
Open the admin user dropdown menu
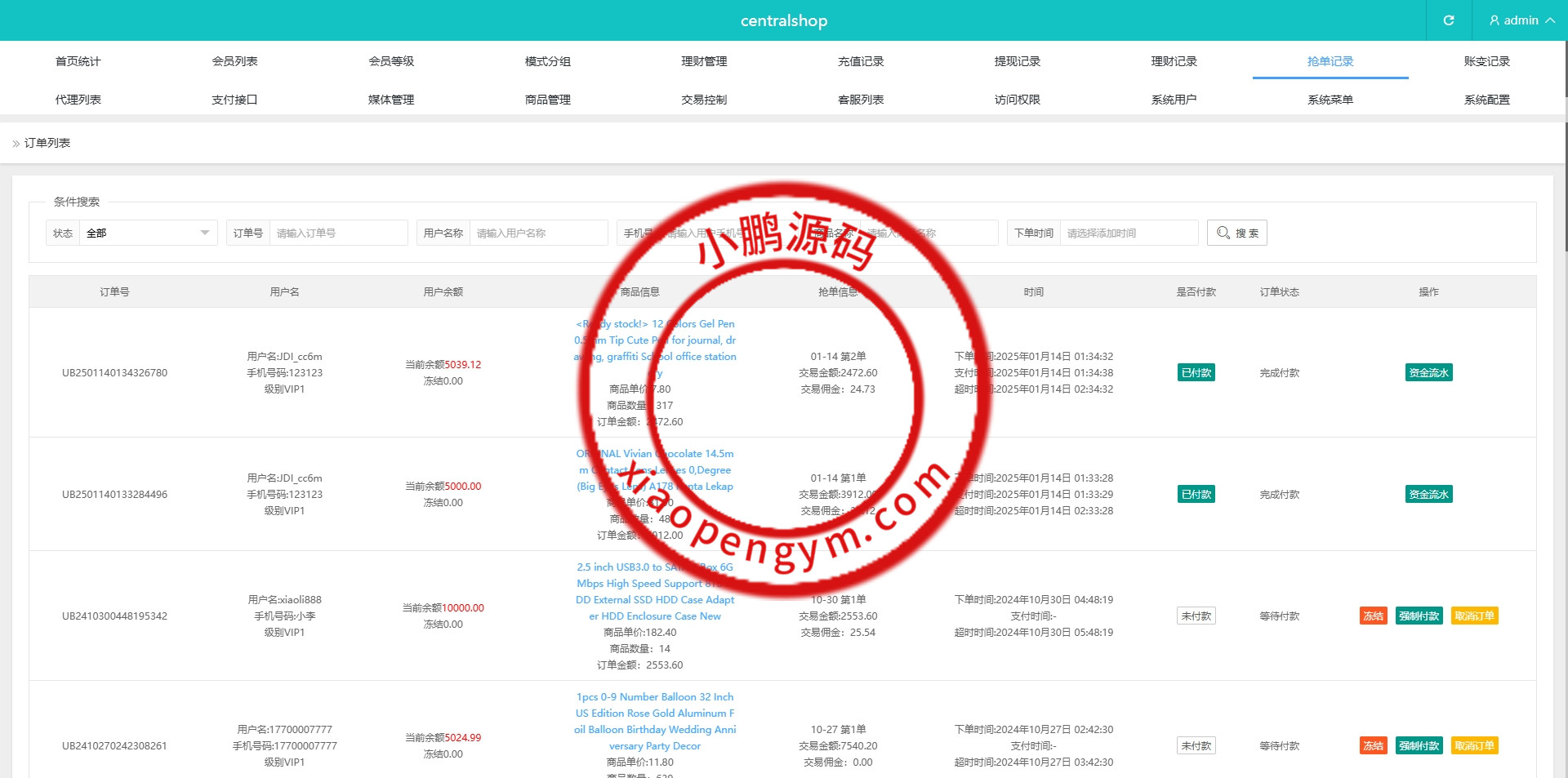click(1521, 20)
